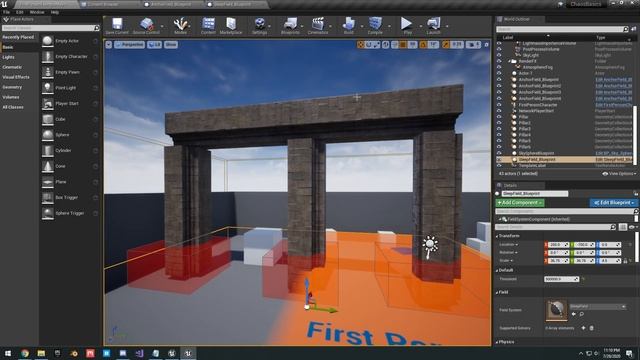This screenshot has width=640, height=360.
Task: Click the viewport translate gizmo mode icon
Action: point(360,44)
